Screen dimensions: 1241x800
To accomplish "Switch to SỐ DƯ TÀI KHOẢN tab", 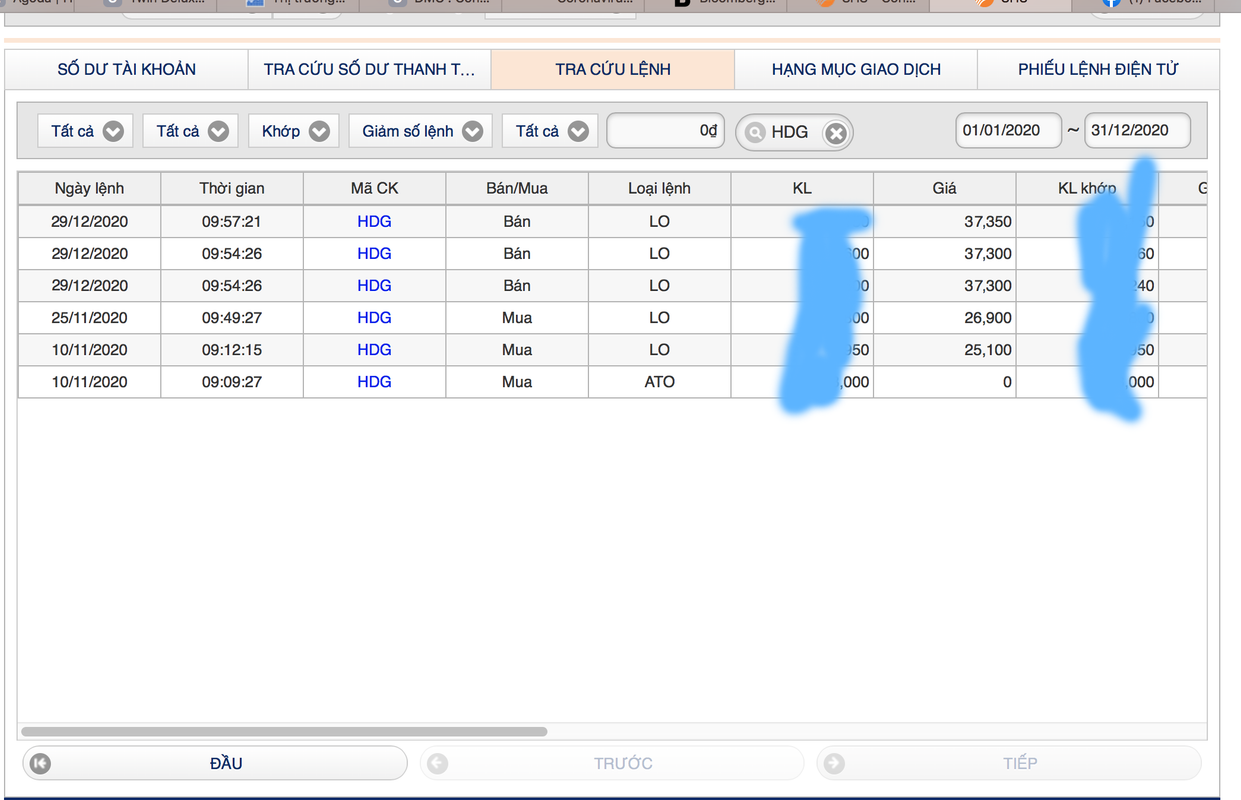I will (126, 69).
